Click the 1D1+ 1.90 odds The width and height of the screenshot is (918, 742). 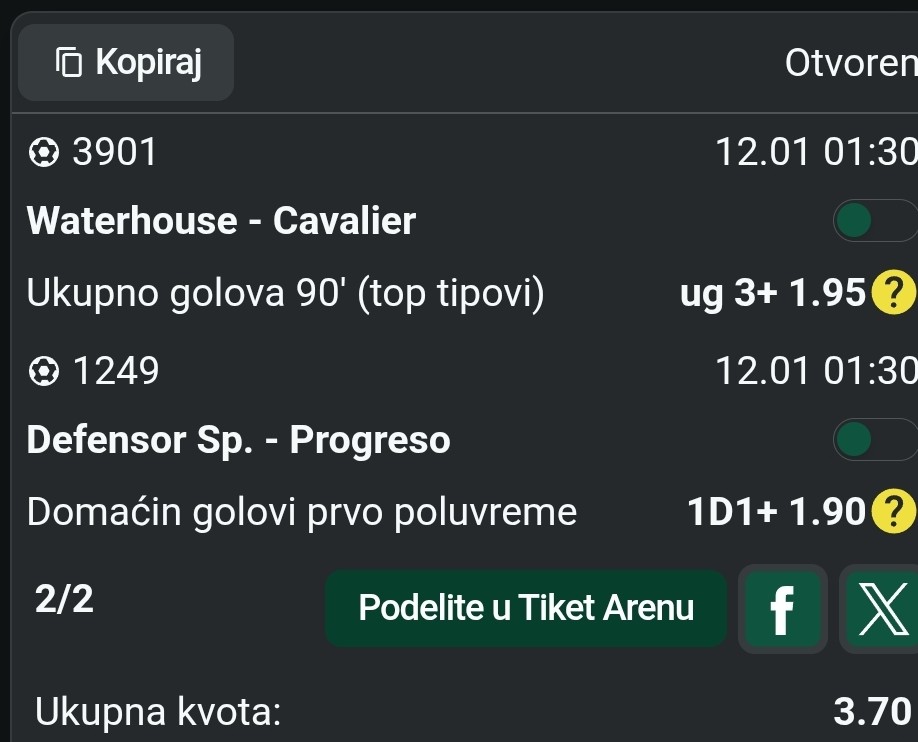pos(775,512)
